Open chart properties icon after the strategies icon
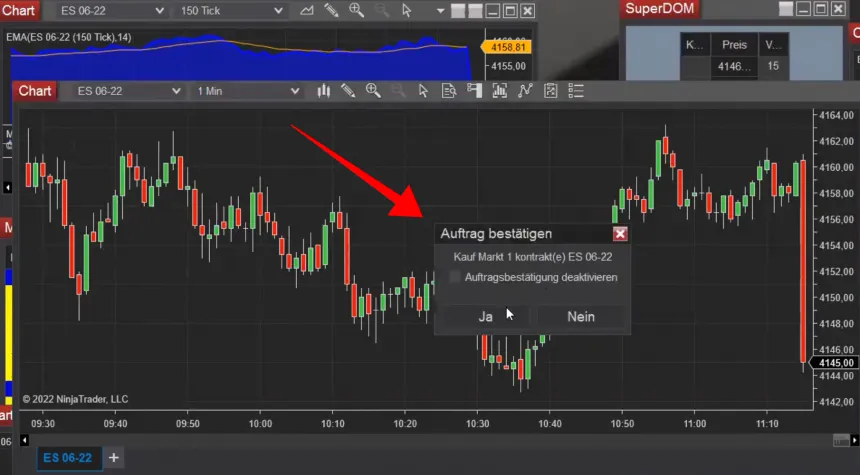 tap(550, 91)
